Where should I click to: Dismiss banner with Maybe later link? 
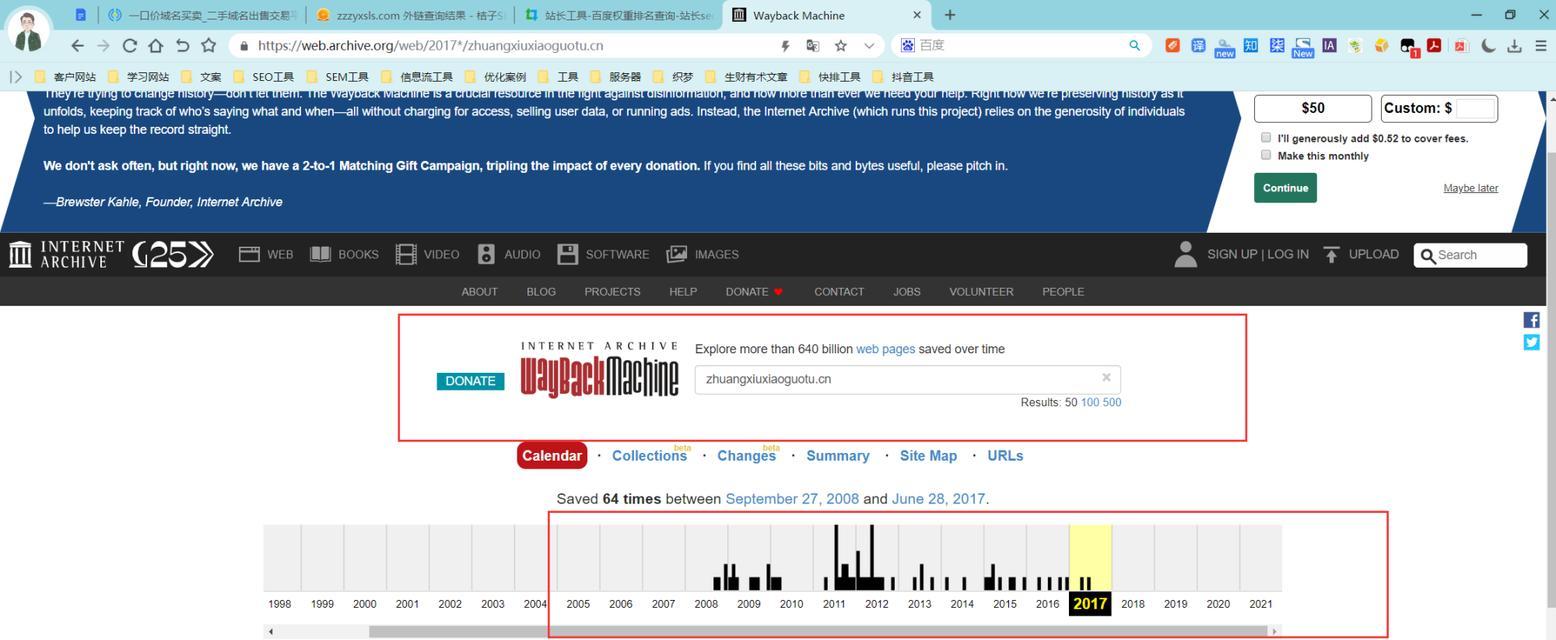[1470, 188]
